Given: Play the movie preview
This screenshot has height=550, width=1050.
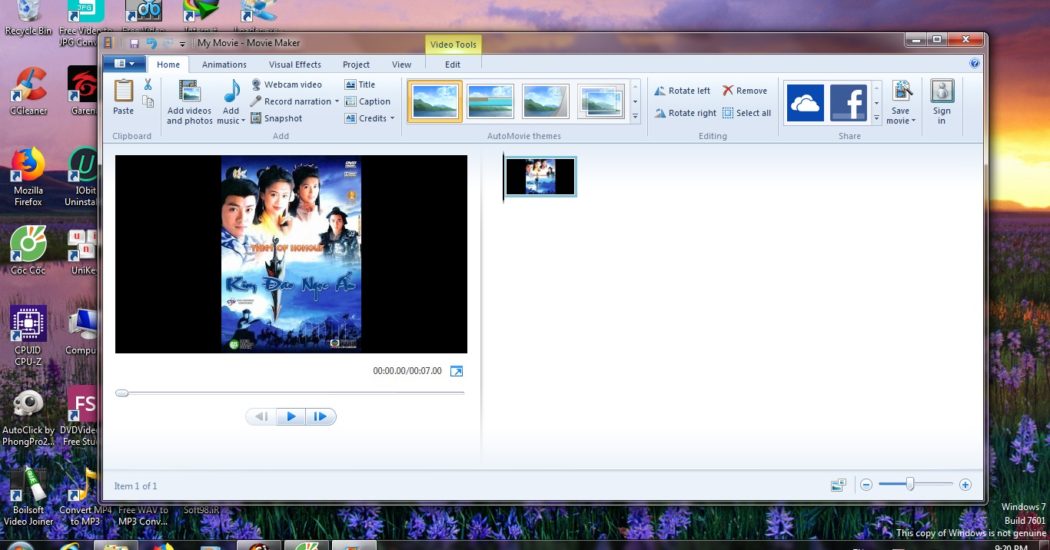Looking at the screenshot, I should click(291, 417).
